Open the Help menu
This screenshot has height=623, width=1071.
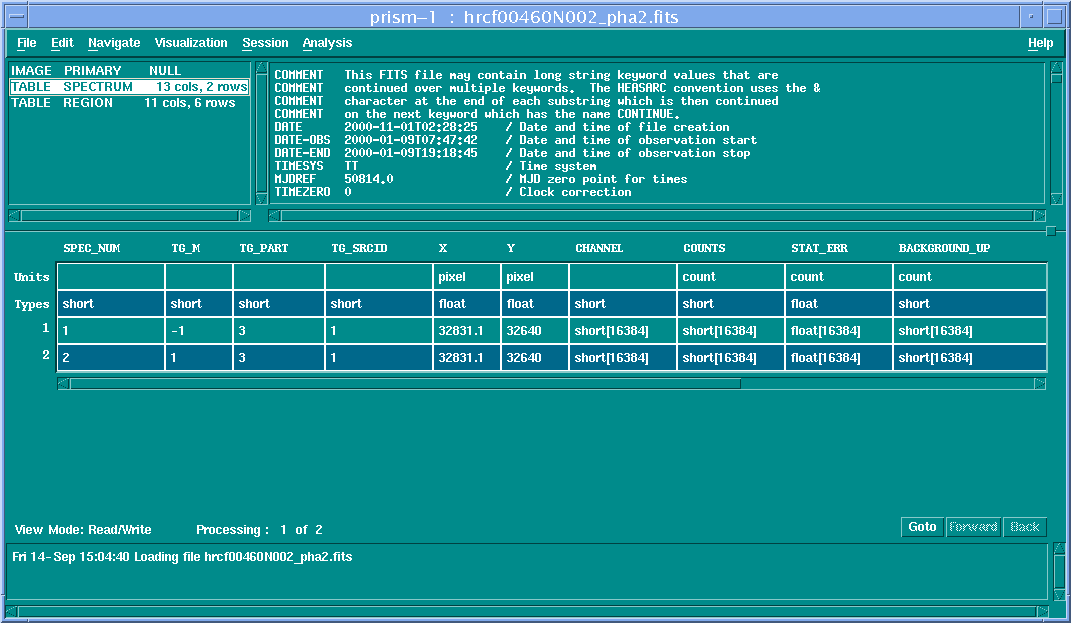click(1040, 43)
